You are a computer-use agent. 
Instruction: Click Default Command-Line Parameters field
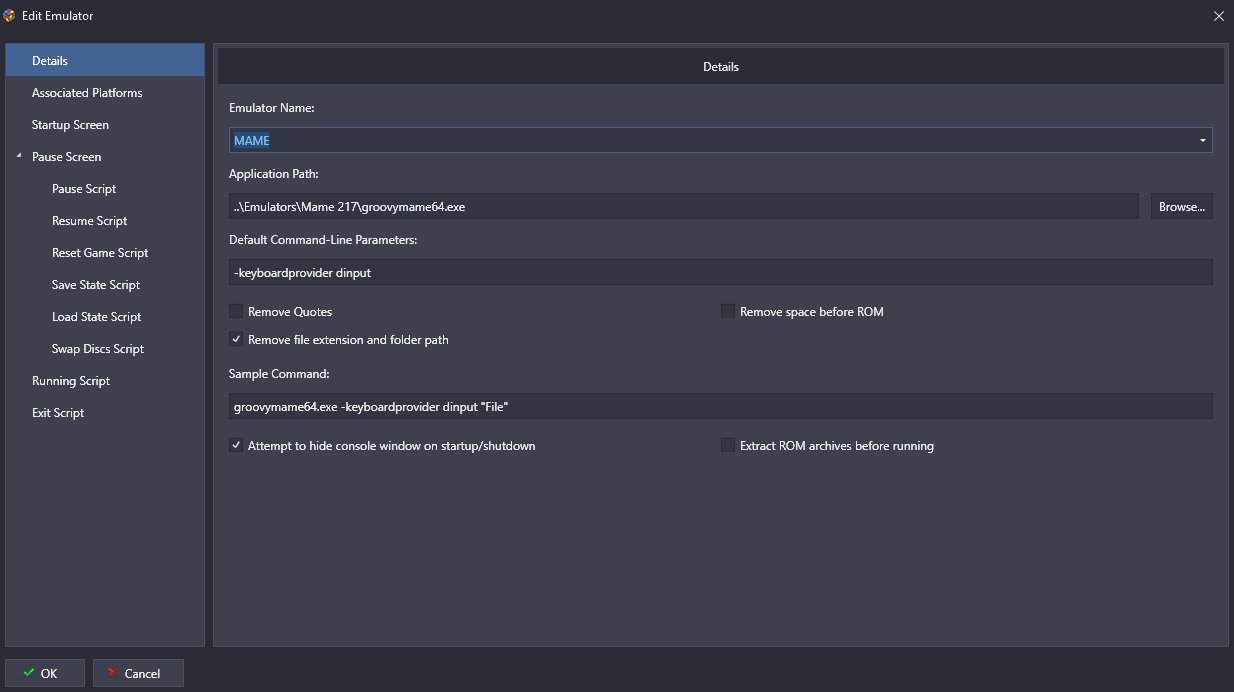click(721, 272)
